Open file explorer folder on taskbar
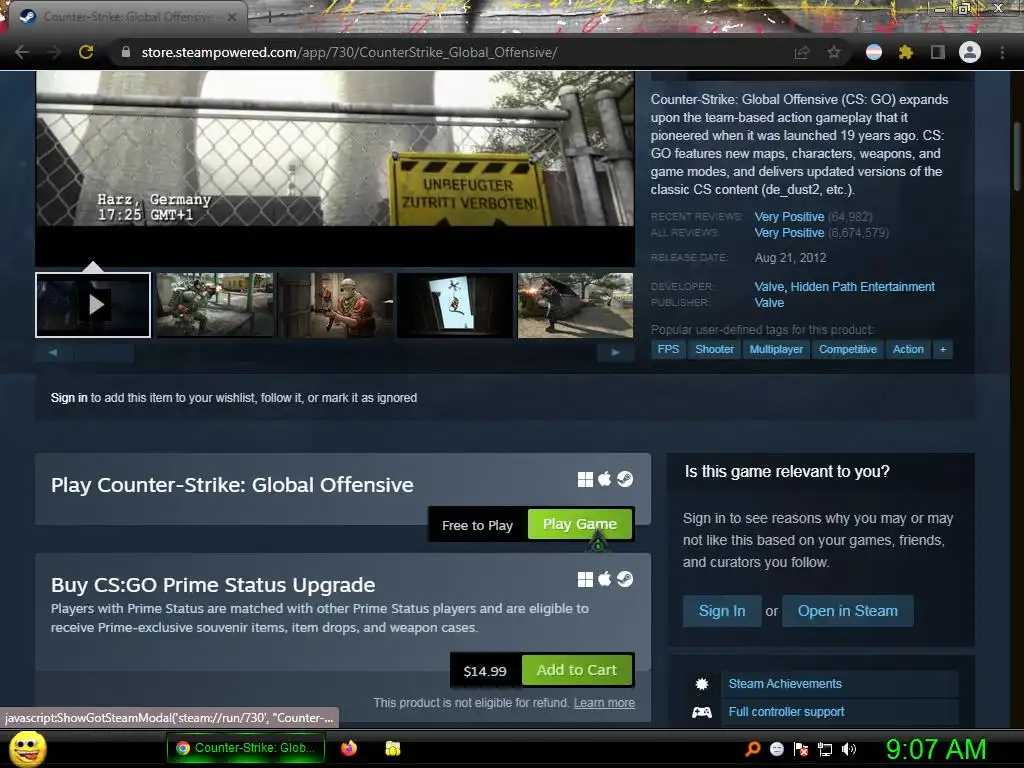 click(392, 748)
